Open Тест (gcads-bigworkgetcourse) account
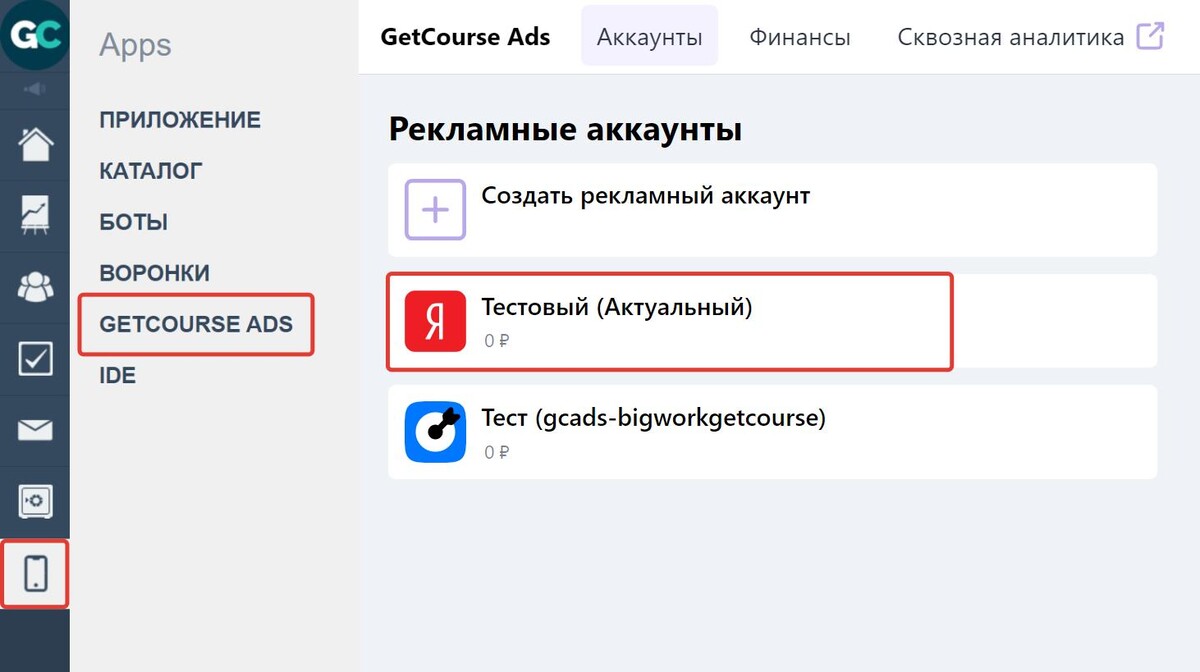Screen dimensions: 1200x672 772,432
